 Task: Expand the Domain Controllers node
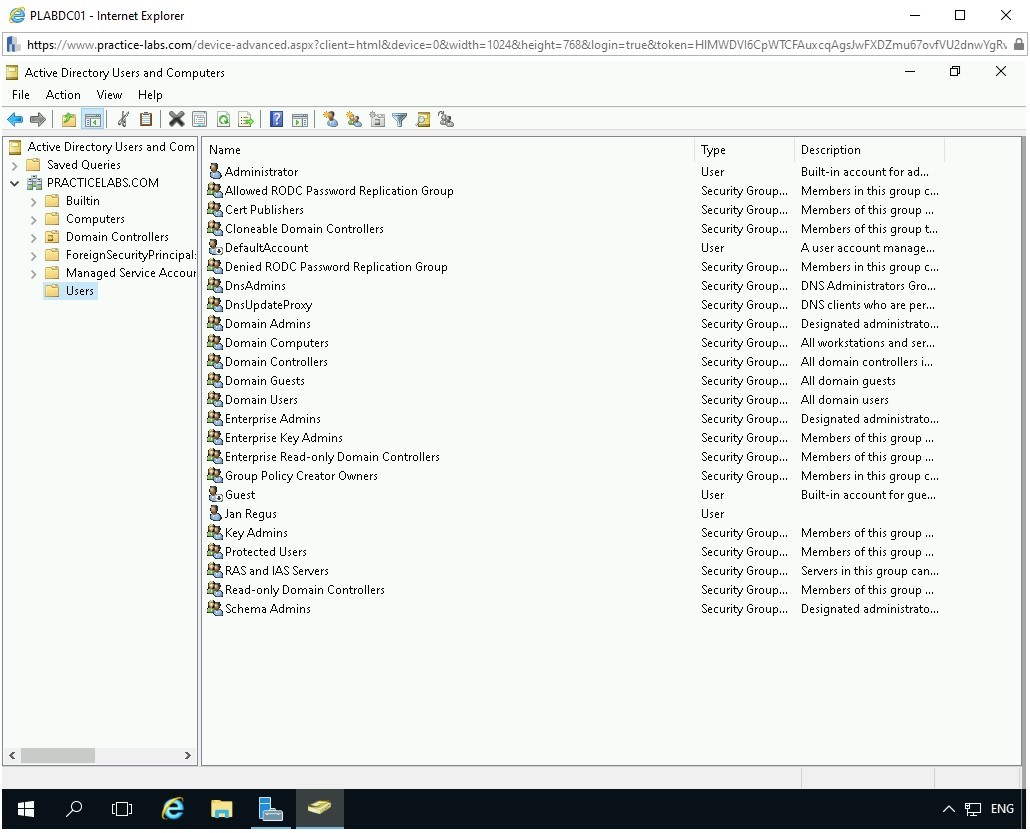(34, 237)
